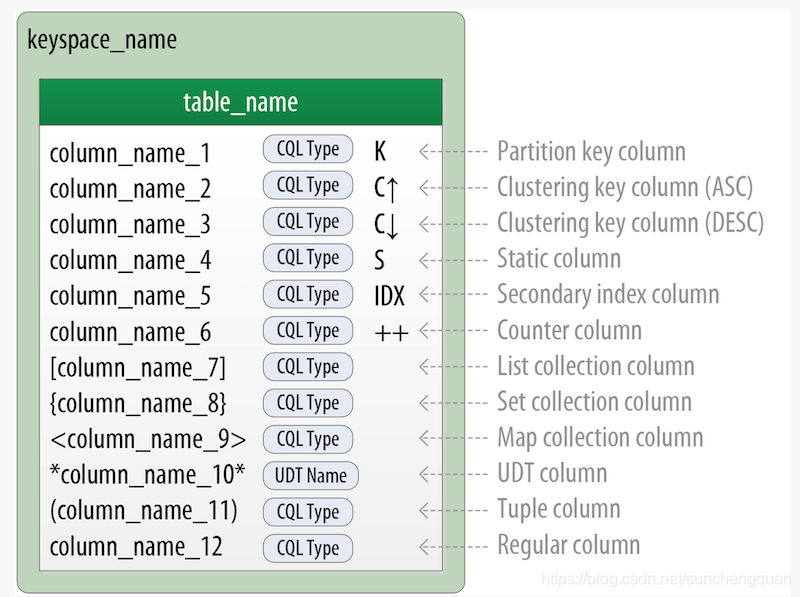Click the <column_name_9> map entry
Image resolution: width=800 pixels, height=597 pixels.
[148, 439]
